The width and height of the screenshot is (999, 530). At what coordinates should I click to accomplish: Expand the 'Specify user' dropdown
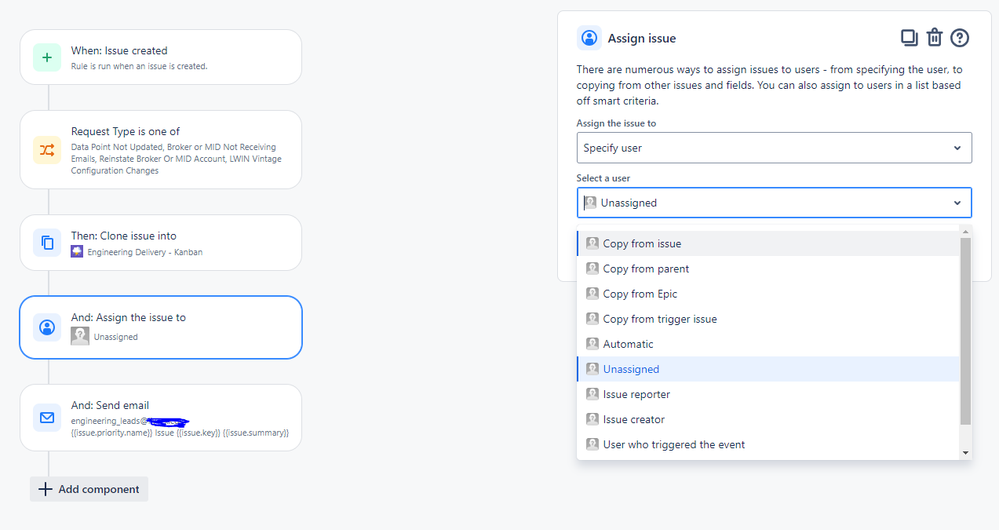click(774, 148)
